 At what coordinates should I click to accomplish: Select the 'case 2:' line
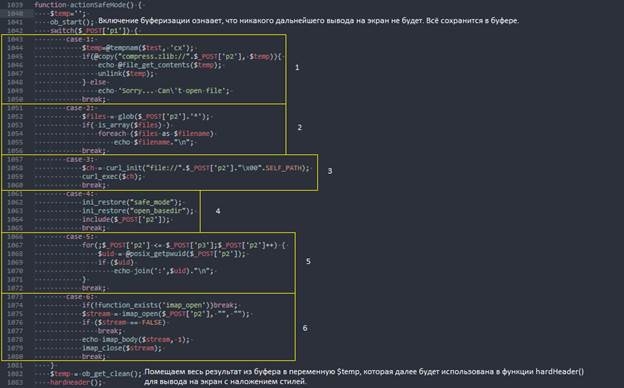pos(81,108)
